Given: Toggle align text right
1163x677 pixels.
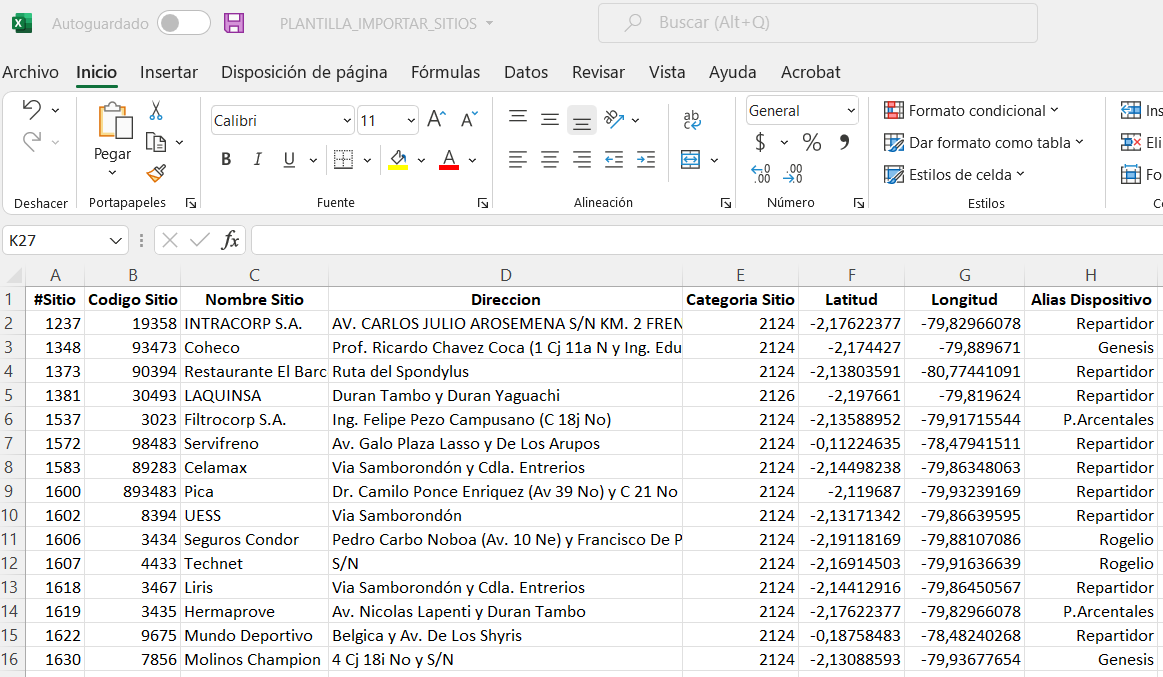Looking at the screenshot, I should (582, 159).
